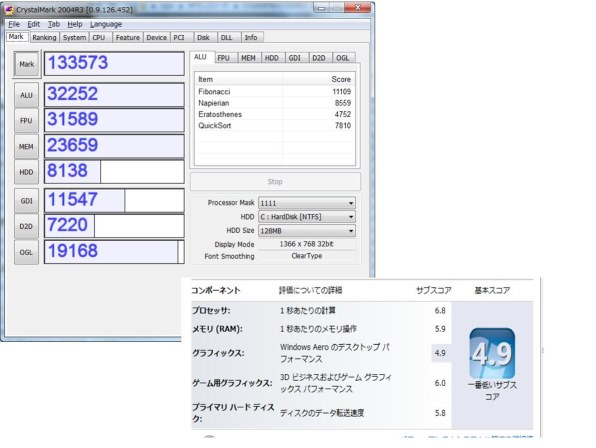596x448 pixels.
Task: Select the Napierian result row
Action: click(275, 103)
